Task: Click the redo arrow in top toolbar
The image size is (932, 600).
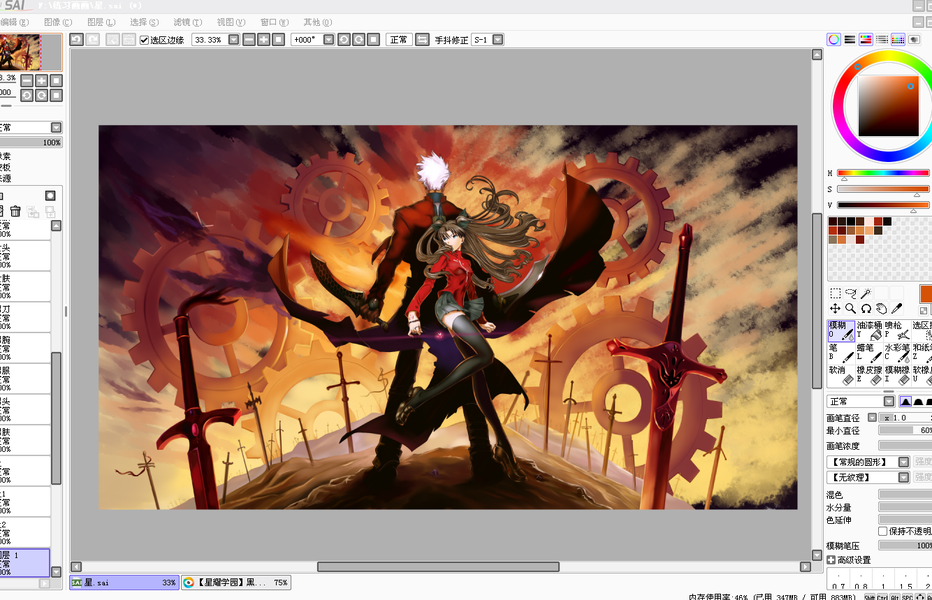Action: pyautogui.click(x=93, y=40)
